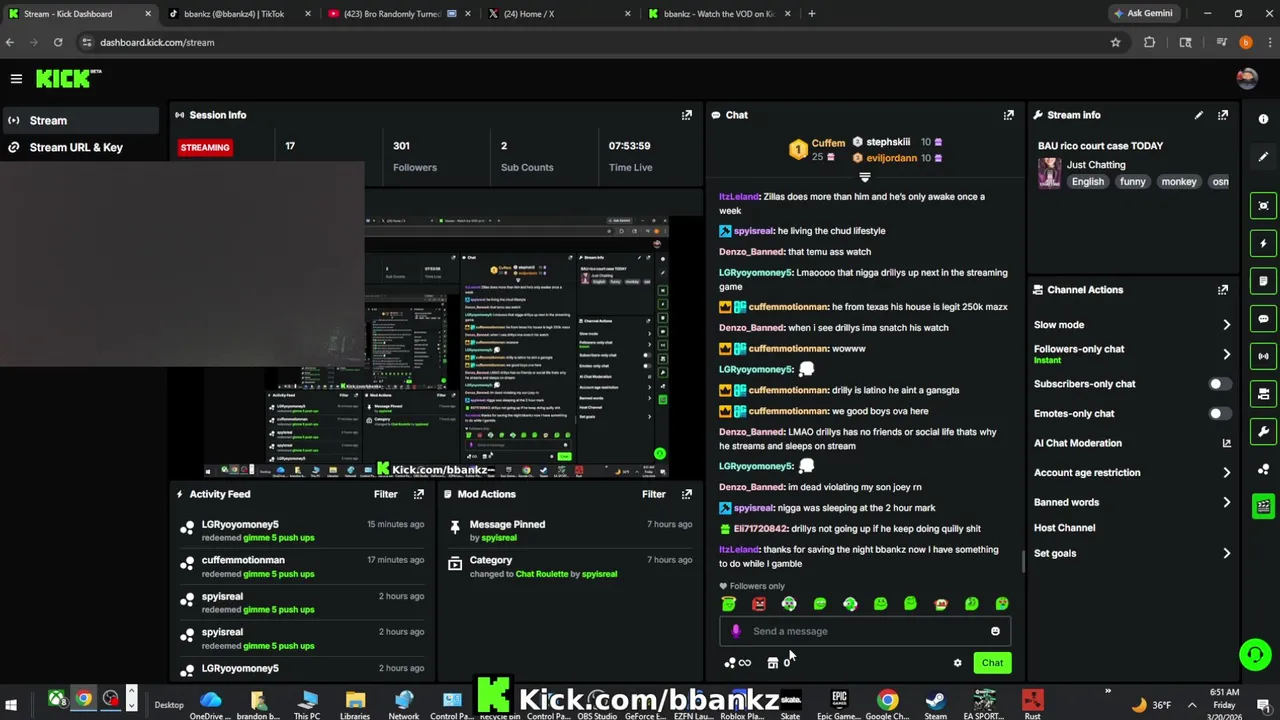Bookmark this page with the star icon
Viewport: 1280px width, 720px height.
click(1115, 43)
